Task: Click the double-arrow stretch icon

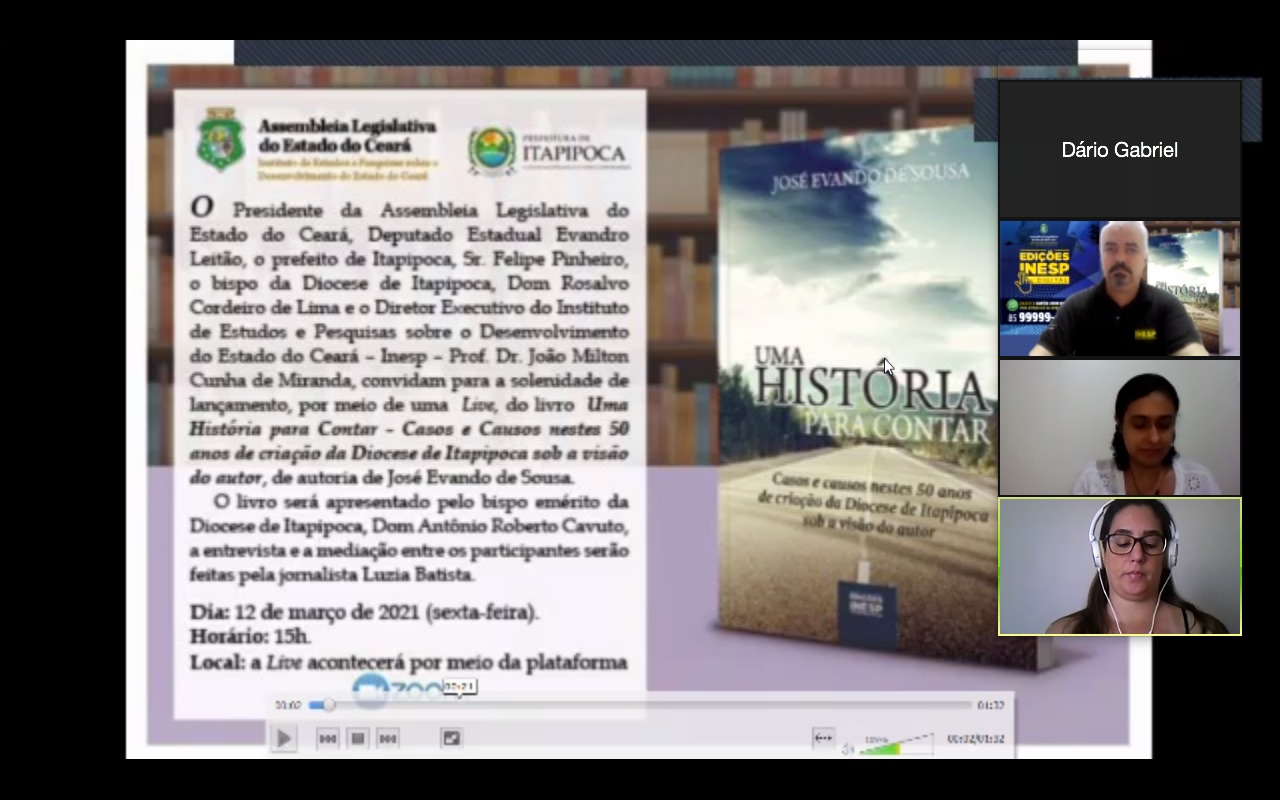Action: (823, 738)
